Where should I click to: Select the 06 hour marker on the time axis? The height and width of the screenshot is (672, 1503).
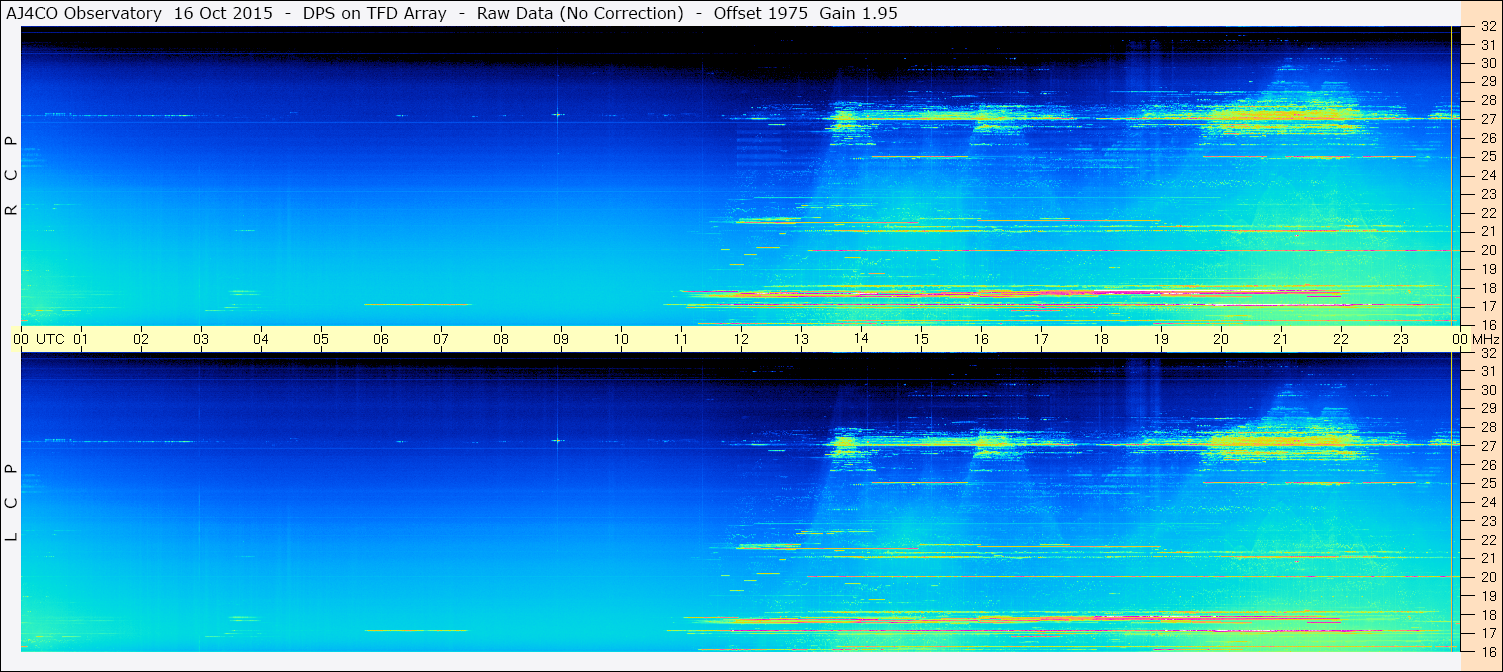[381, 339]
